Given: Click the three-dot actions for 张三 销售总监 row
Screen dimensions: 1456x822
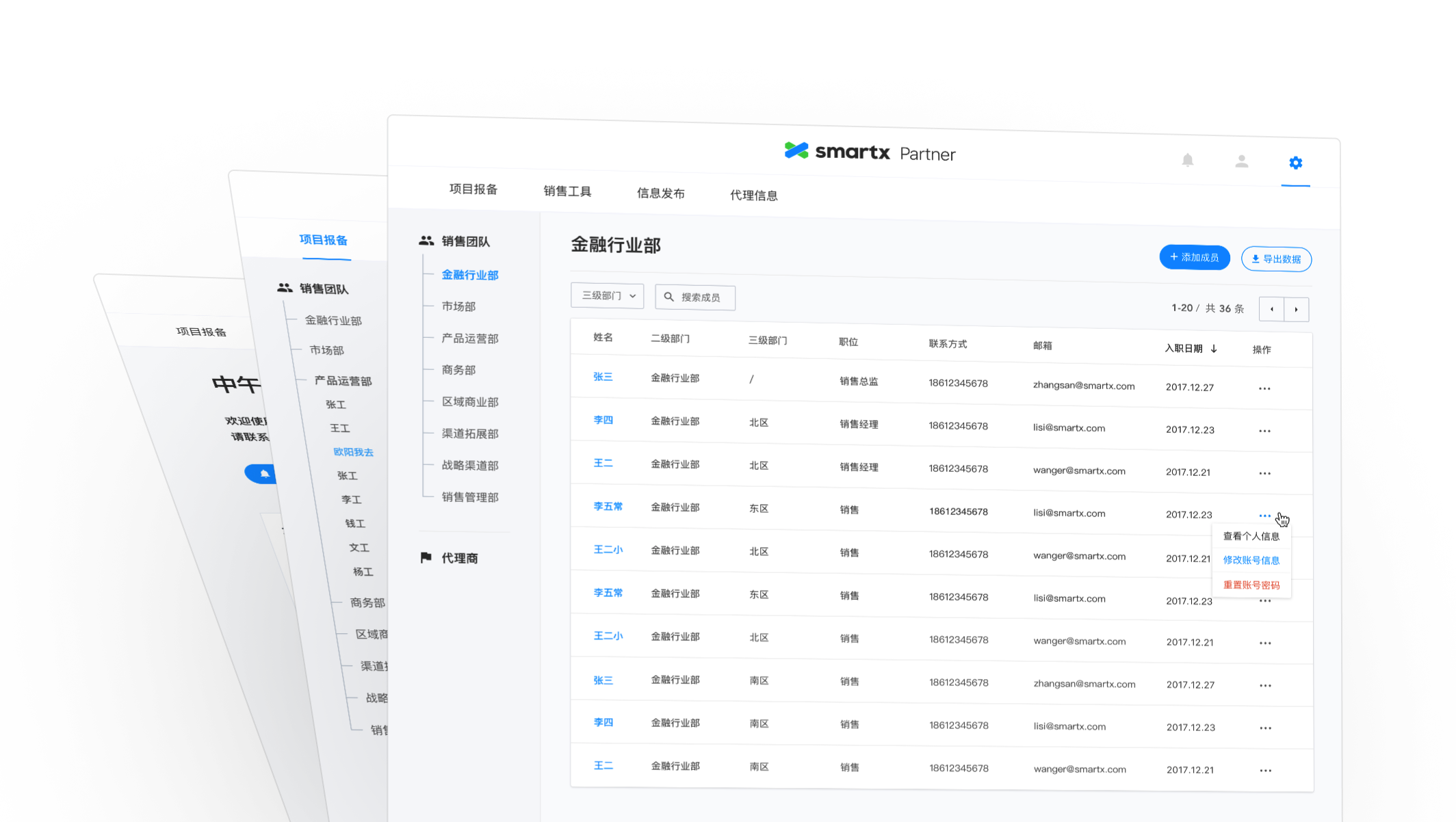Looking at the screenshot, I should [1264, 388].
